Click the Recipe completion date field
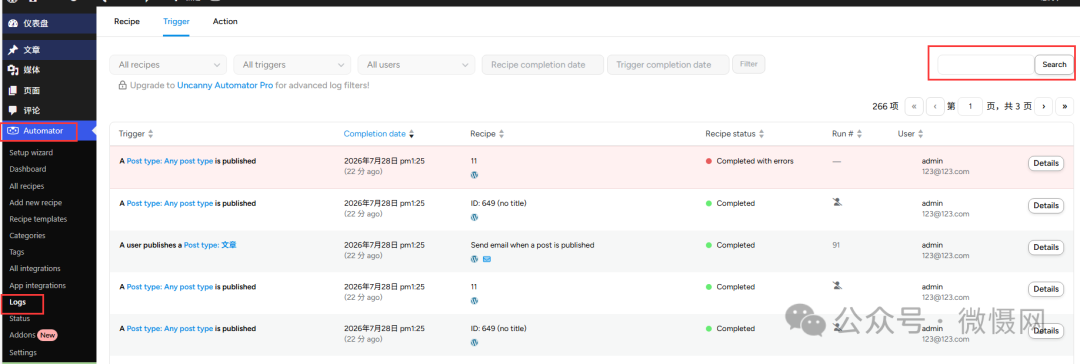 [x=543, y=65]
